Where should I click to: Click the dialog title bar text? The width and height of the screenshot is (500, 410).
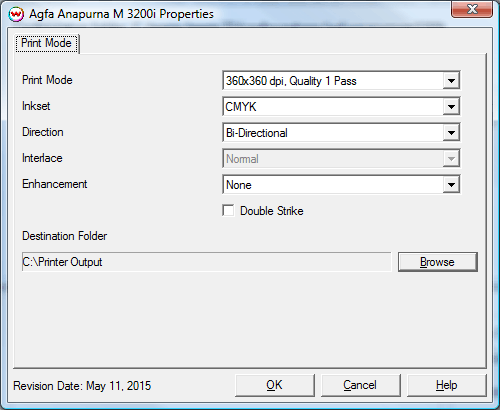121,14
